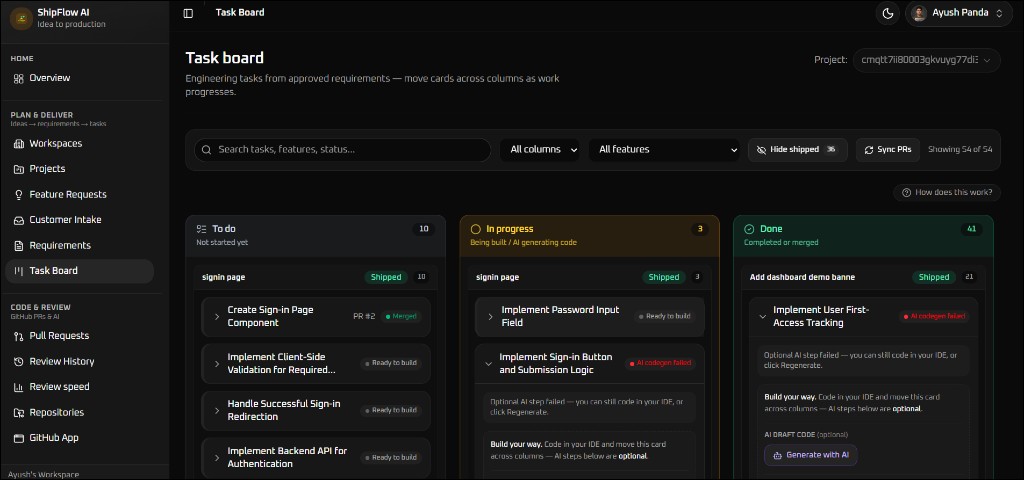Click the Task Board breadcrumb title
This screenshot has height=480, width=1024.
240,12
